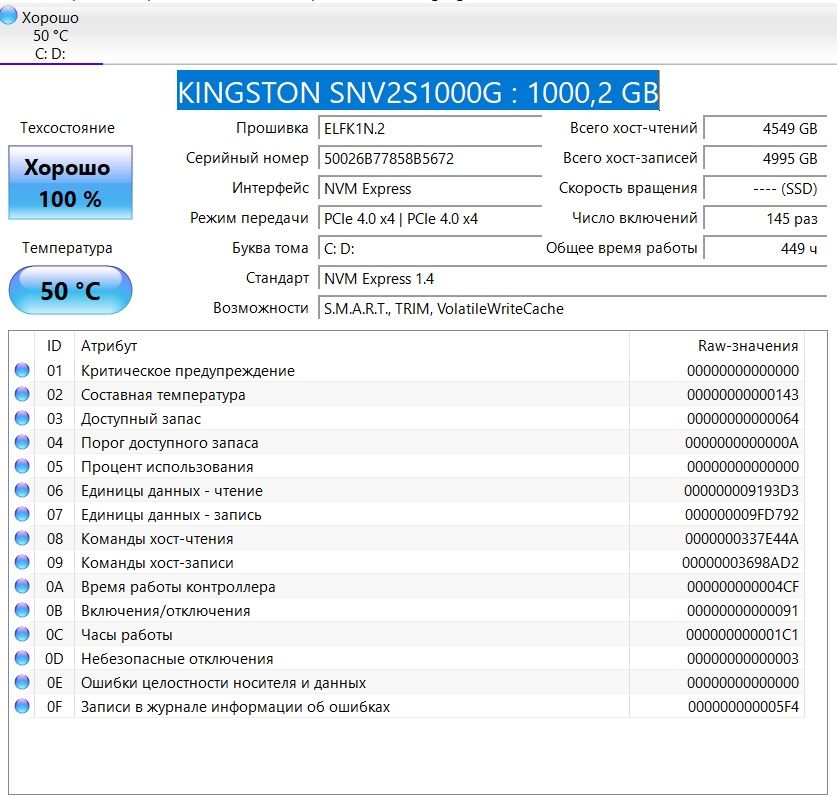Click the firmware field ELFK1N.2
The image size is (837, 798).
coord(430,129)
